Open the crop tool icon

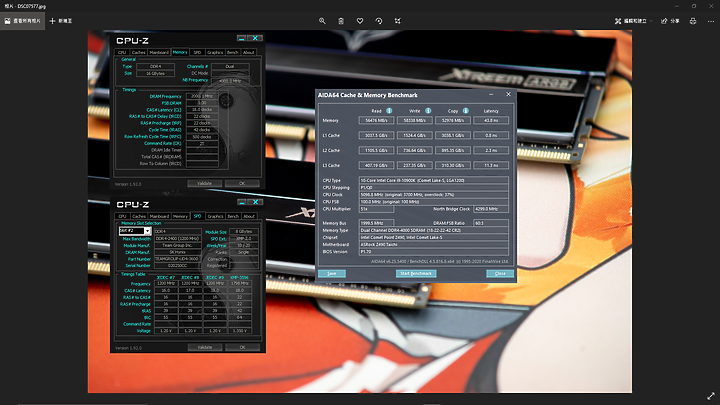[x=398, y=21]
